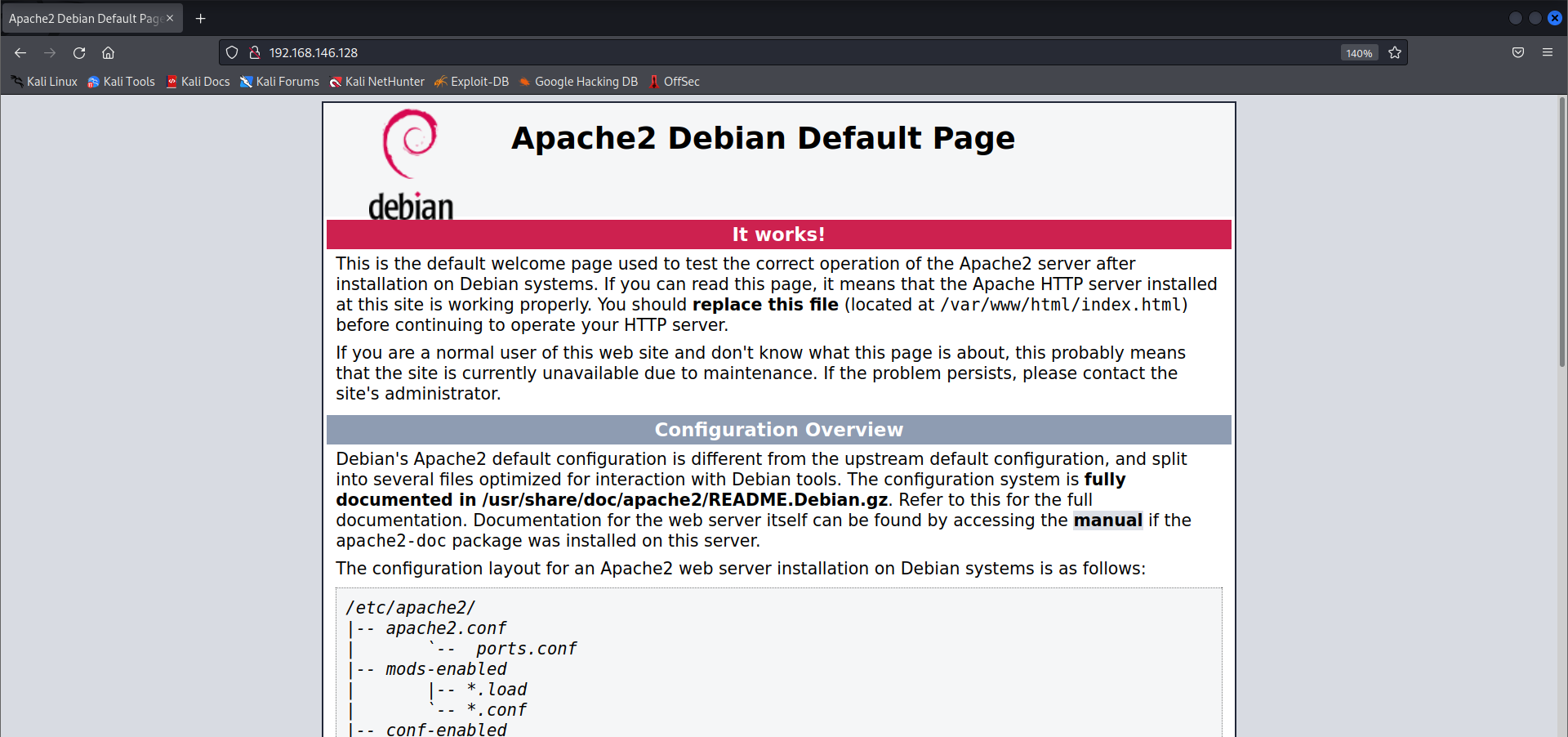Close the Apache2 Debian Default Page tab

[x=170, y=18]
